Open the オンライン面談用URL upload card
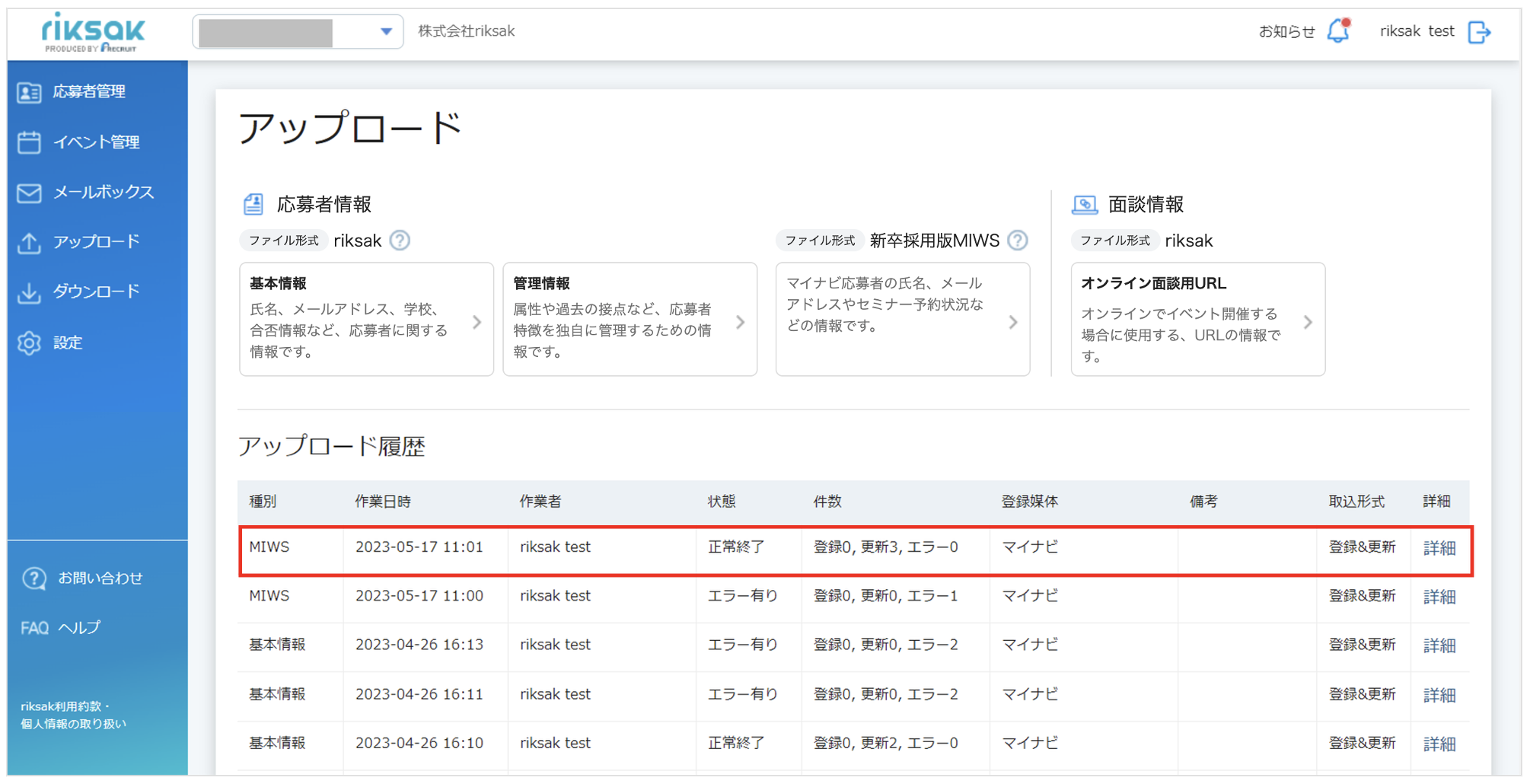This screenshot has height=784, width=1530. 1197,319
